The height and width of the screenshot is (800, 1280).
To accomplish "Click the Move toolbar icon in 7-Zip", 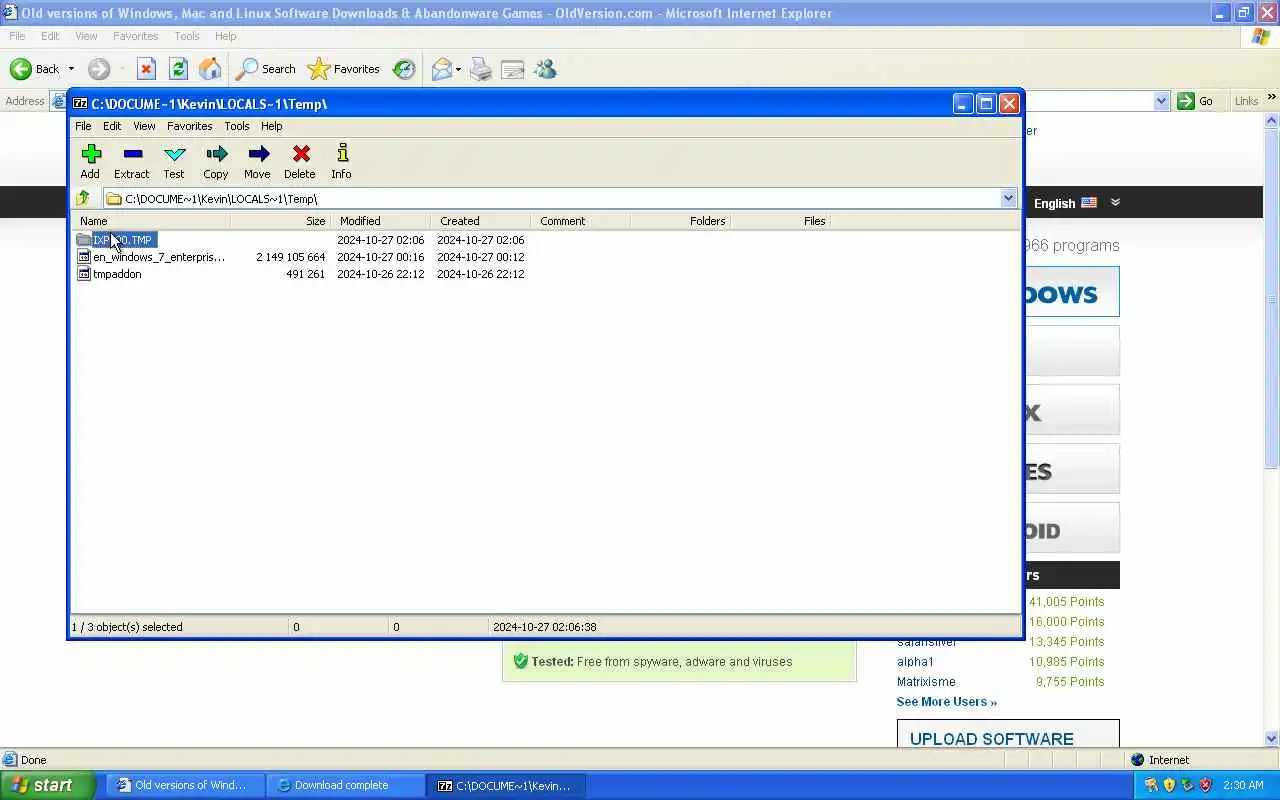I will coord(258,160).
